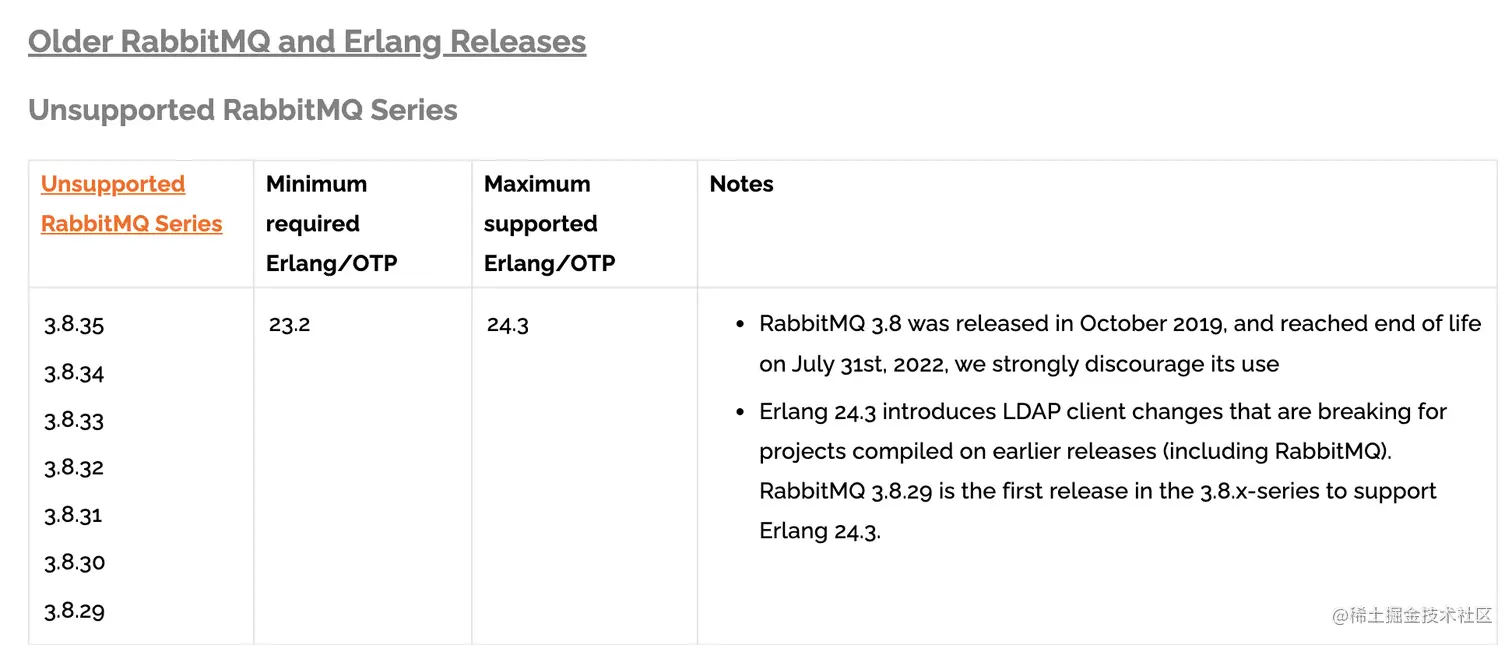This screenshot has height=645, width=1512.
Task: Click the Maximum supported Erlang/OTP column header
Action: coord(549,224)
